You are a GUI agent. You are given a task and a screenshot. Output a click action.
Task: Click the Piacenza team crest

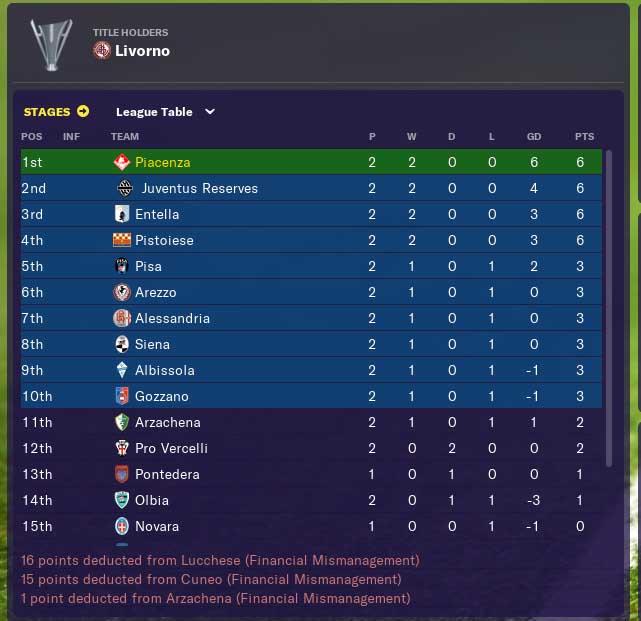(x=121, y=162)
